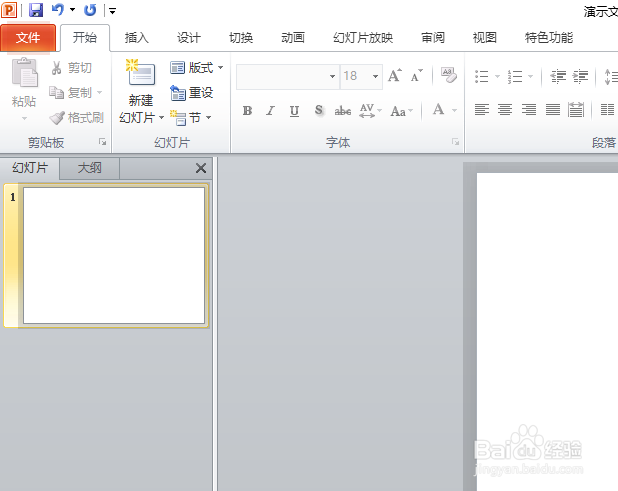Clear all formatting with eraser icon

click(x=449, y=75)
